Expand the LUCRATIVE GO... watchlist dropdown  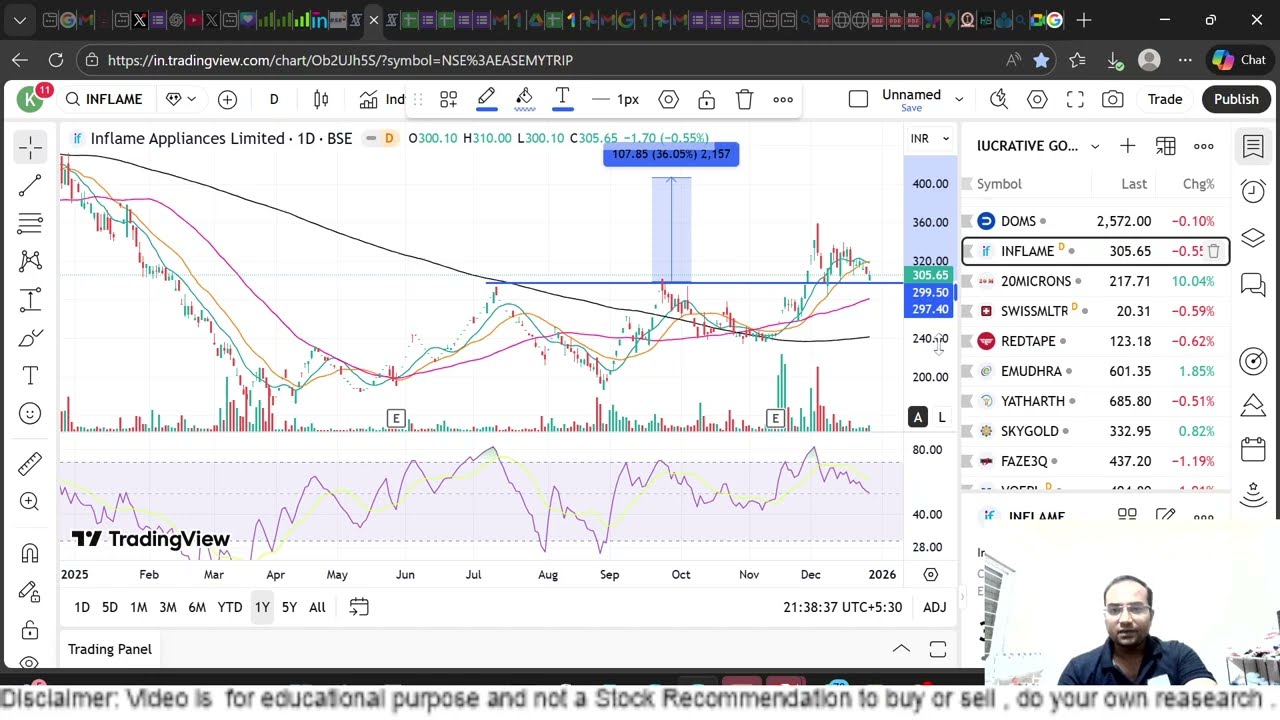coord(1095,146)
